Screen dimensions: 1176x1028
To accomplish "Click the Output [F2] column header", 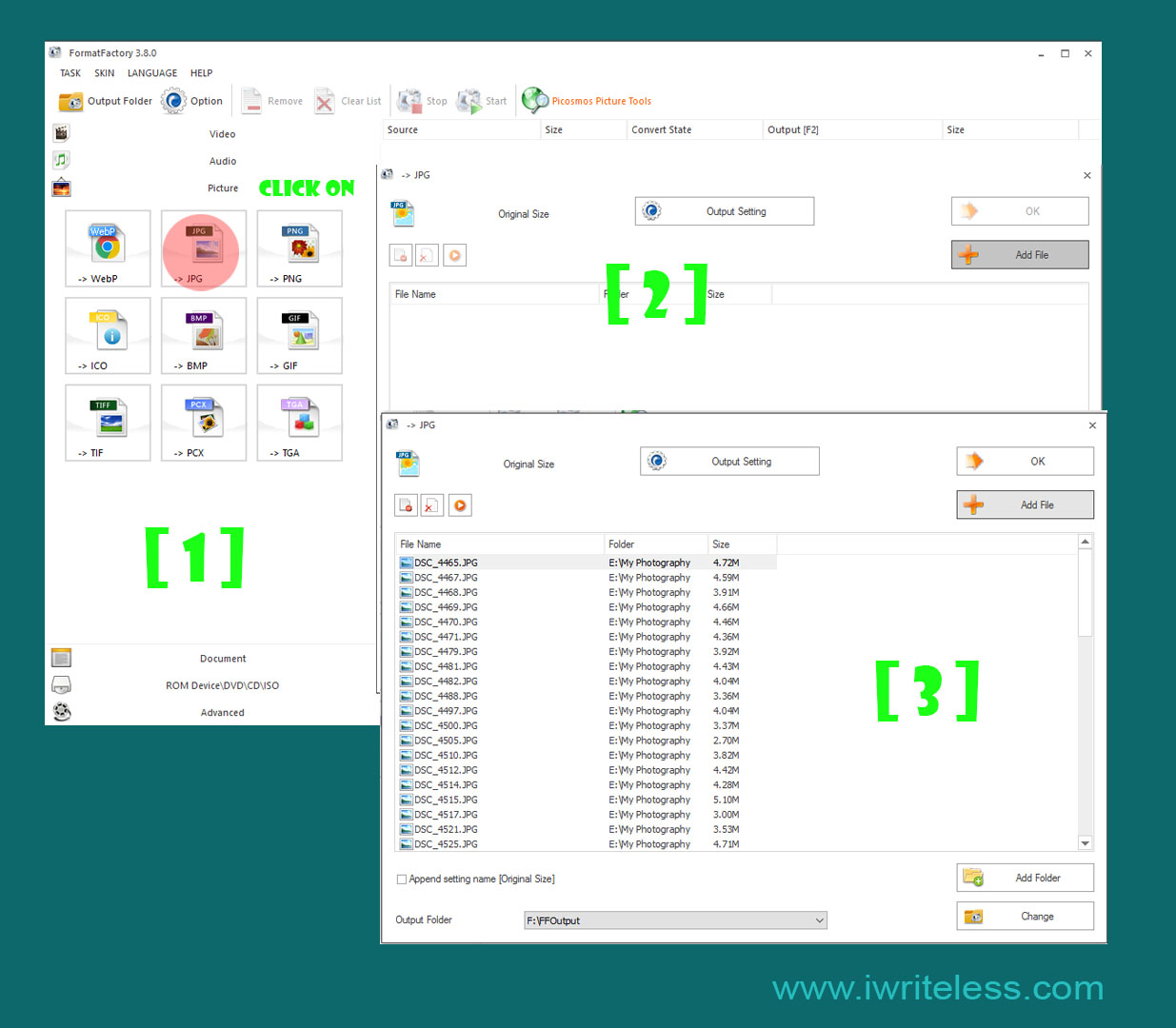I will coord(853,129).
